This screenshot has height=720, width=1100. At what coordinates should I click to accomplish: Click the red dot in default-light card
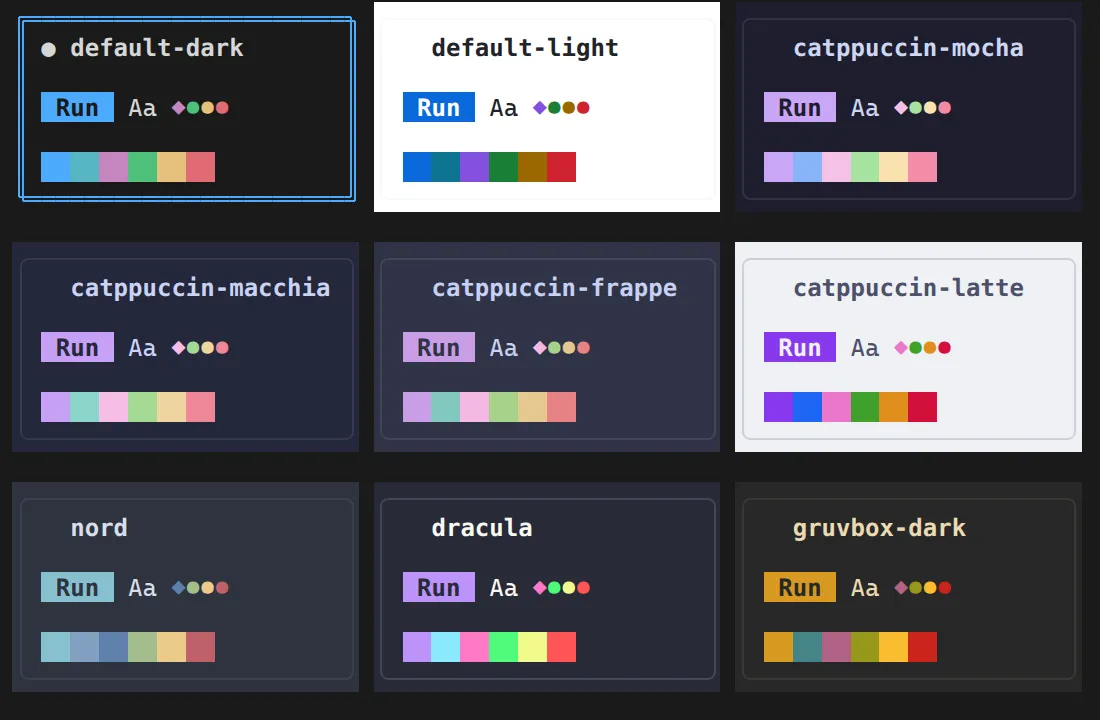(583, 107)
